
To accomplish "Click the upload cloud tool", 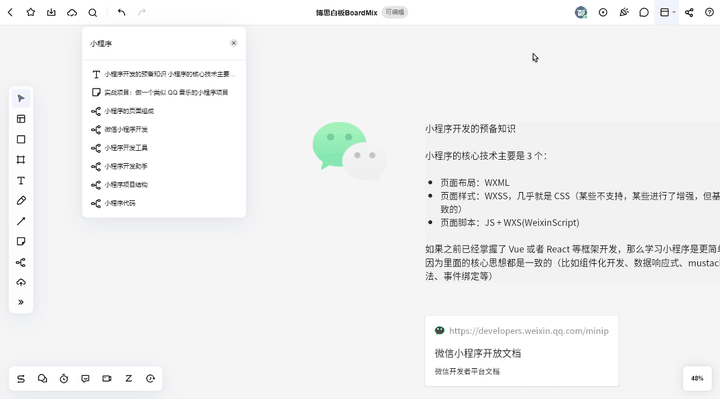I will point(21,282).
